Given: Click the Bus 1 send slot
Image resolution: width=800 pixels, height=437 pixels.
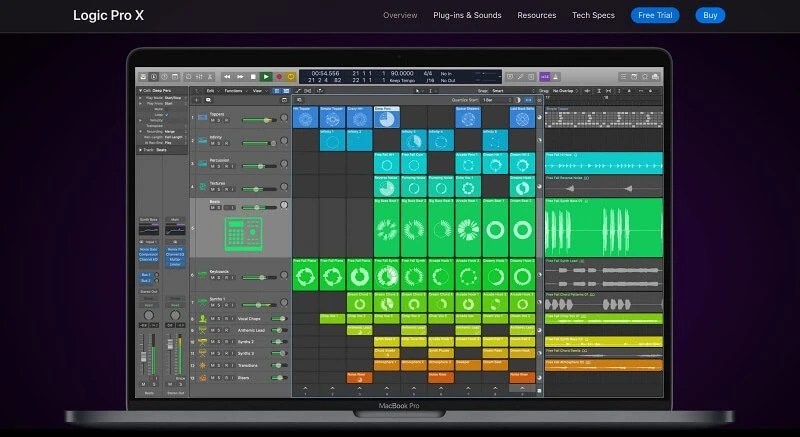Looking at the screenshot, I should [x=146, y=275].
